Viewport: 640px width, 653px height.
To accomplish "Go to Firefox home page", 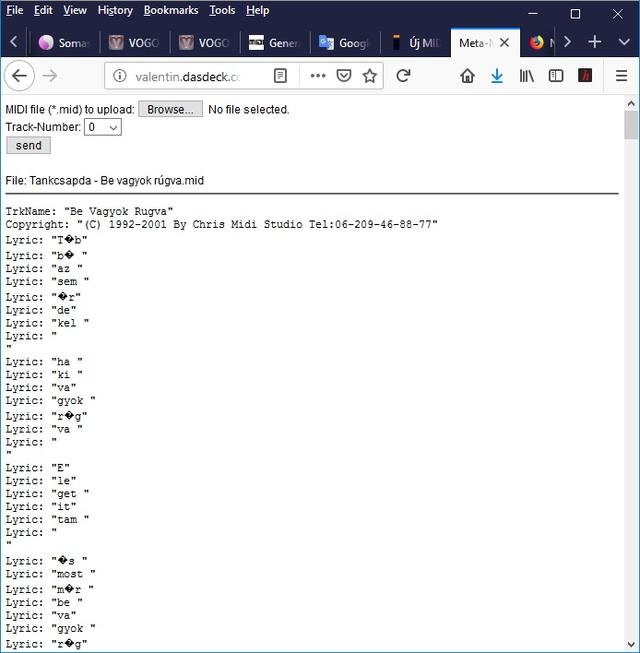I will coord(467,76).
